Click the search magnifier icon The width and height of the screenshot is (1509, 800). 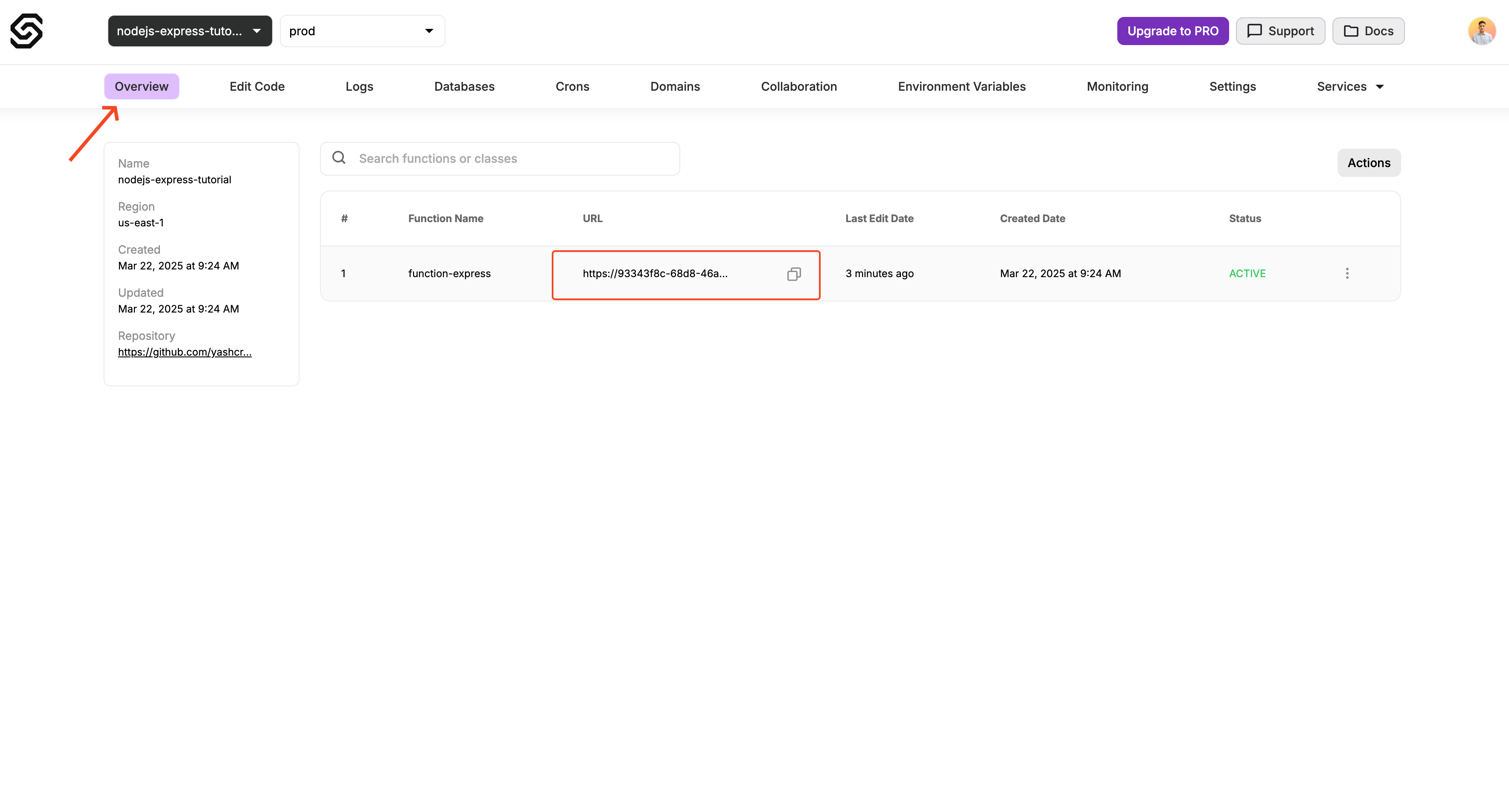(x=338, y=158)
